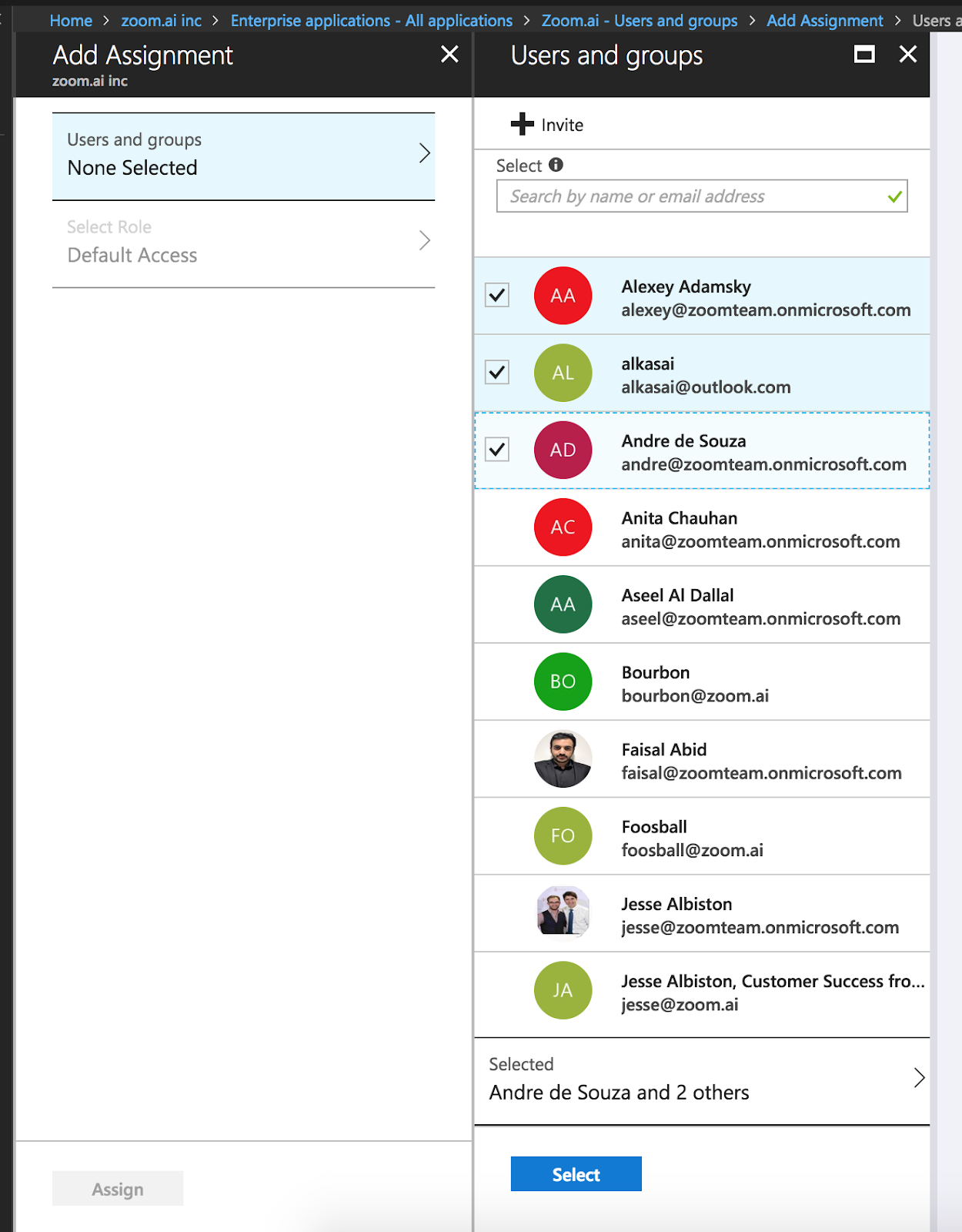Click the andre@zoomteam.onmicrosoft.com email
Image resolution: width=962 pixels, height=1232 pixels.
[x=764, y=464]
